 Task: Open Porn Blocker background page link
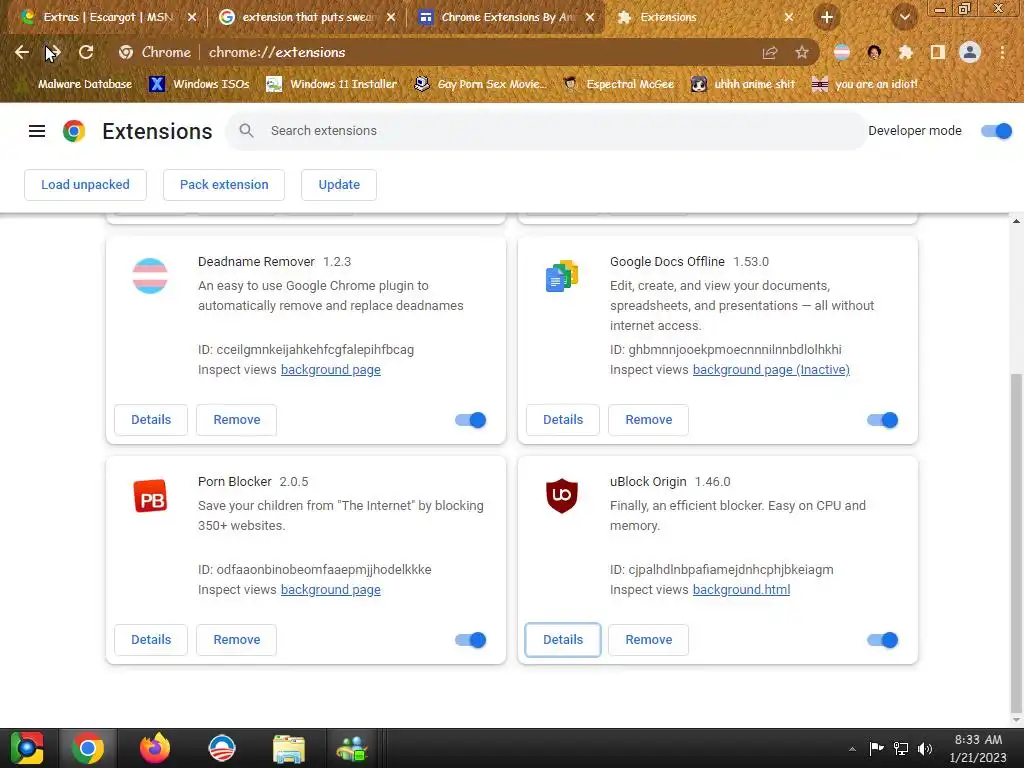click(x=330, y=590)
